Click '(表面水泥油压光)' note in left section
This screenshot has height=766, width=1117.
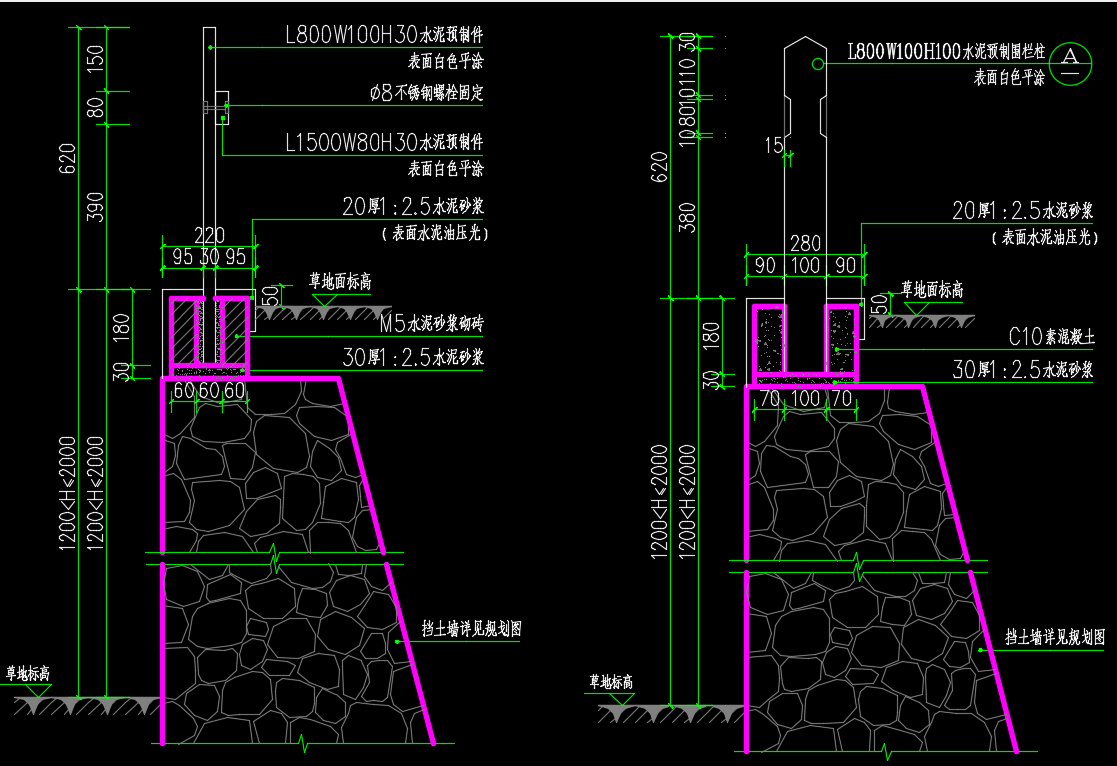point(435,233)
